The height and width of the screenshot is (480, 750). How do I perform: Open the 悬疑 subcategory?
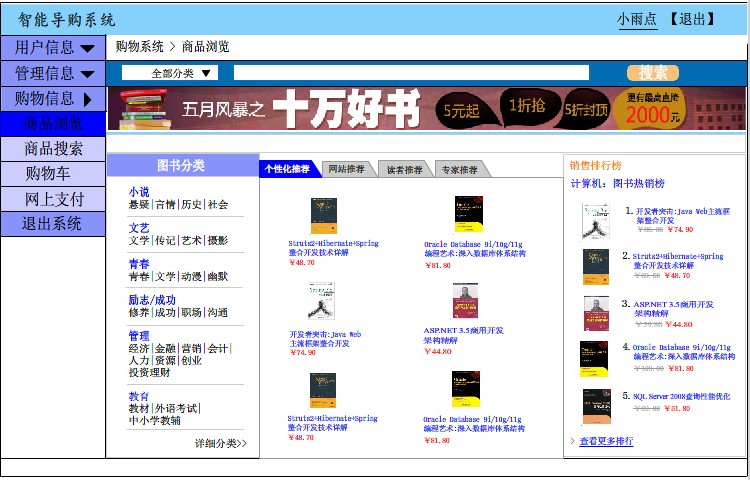139,205
